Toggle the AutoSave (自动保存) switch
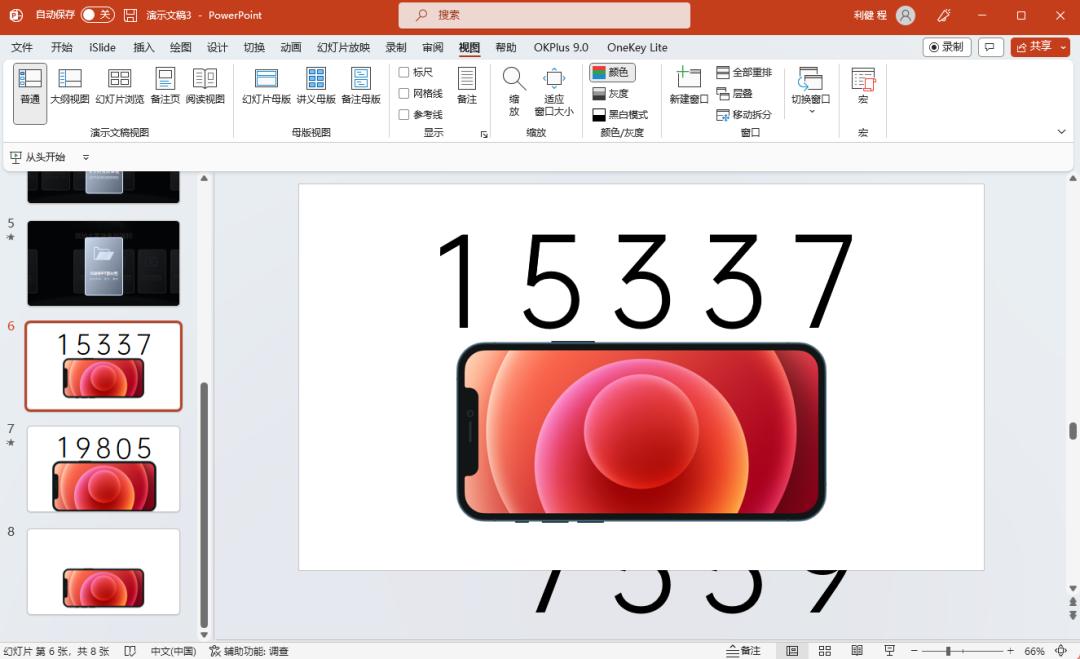Viewport: 1080px width, 659px height. [x=97, y=15]
